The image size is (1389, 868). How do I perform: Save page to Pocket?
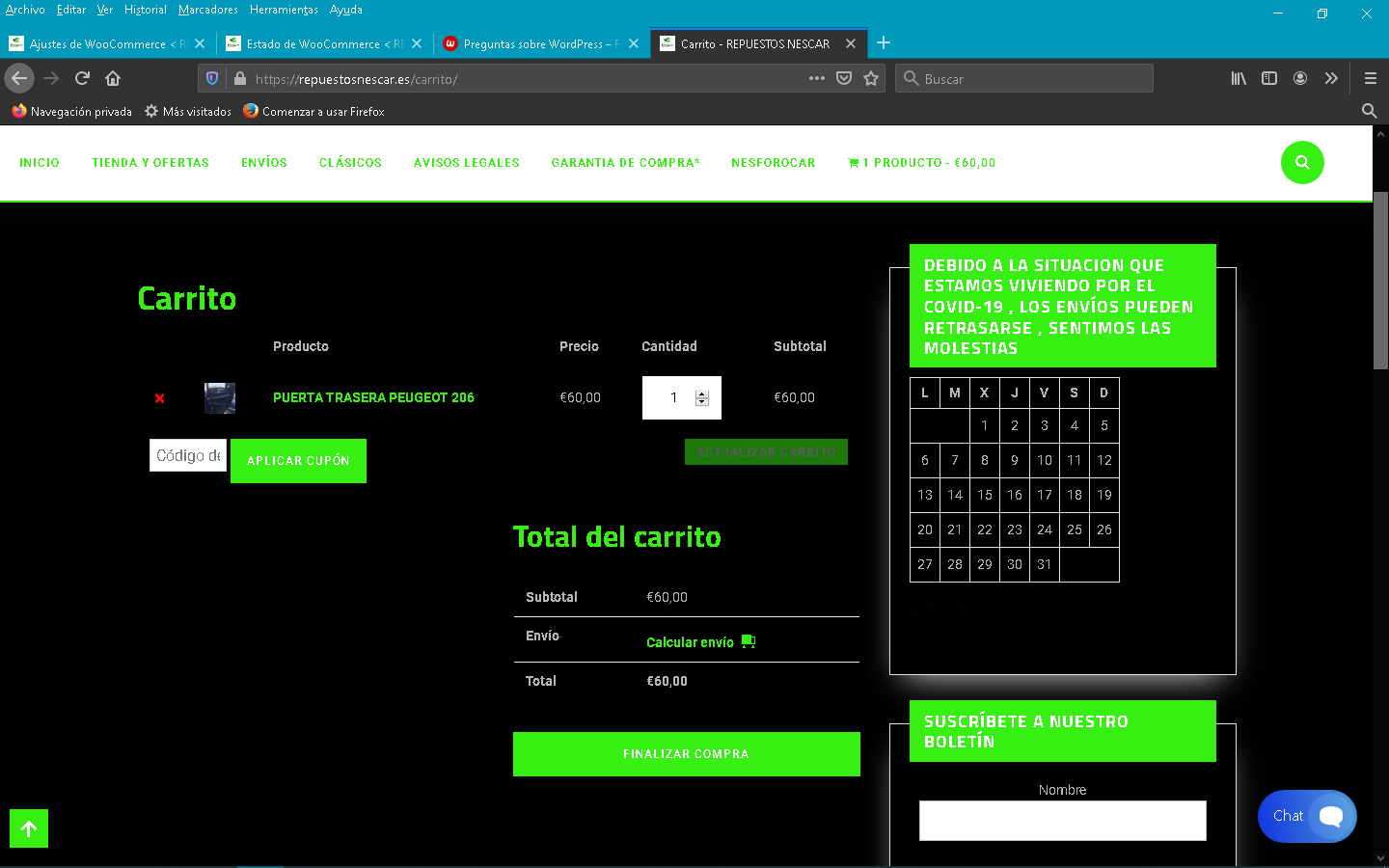(844, 78)
